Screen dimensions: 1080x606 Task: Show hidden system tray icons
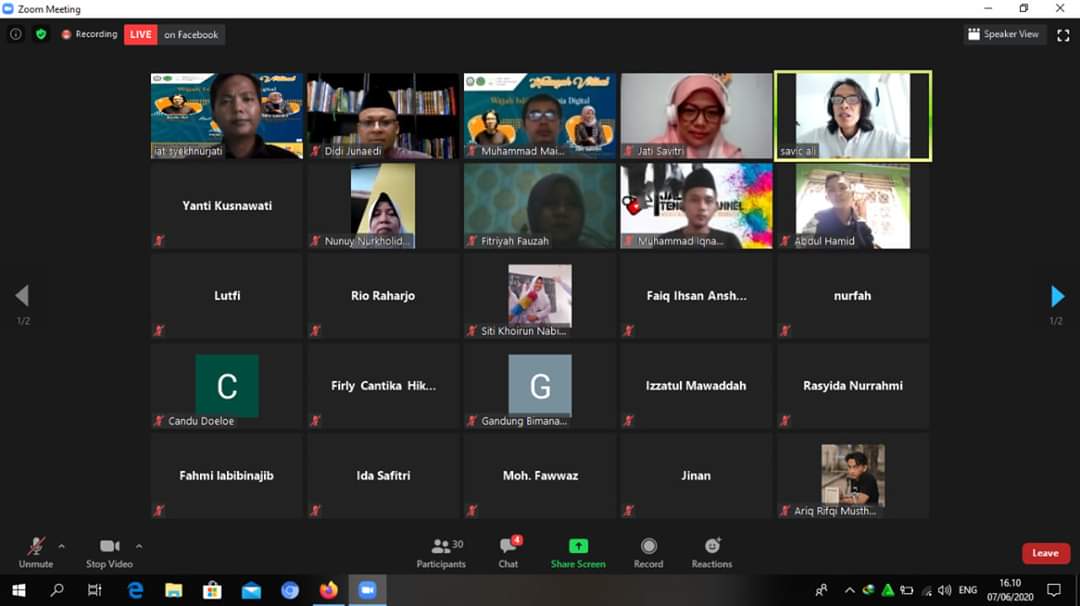pos(849,590)
